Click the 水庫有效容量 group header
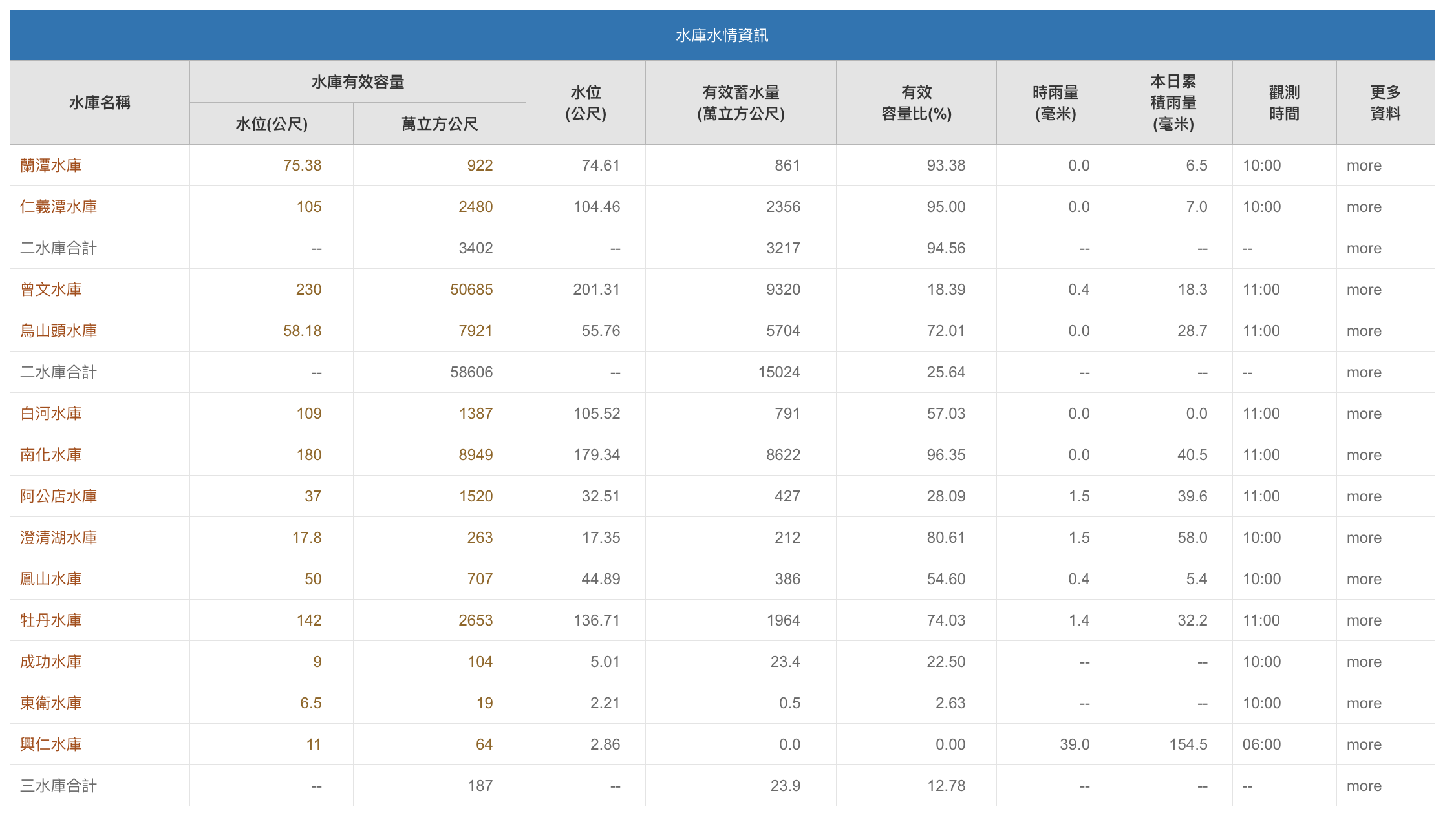 point(358,82)
